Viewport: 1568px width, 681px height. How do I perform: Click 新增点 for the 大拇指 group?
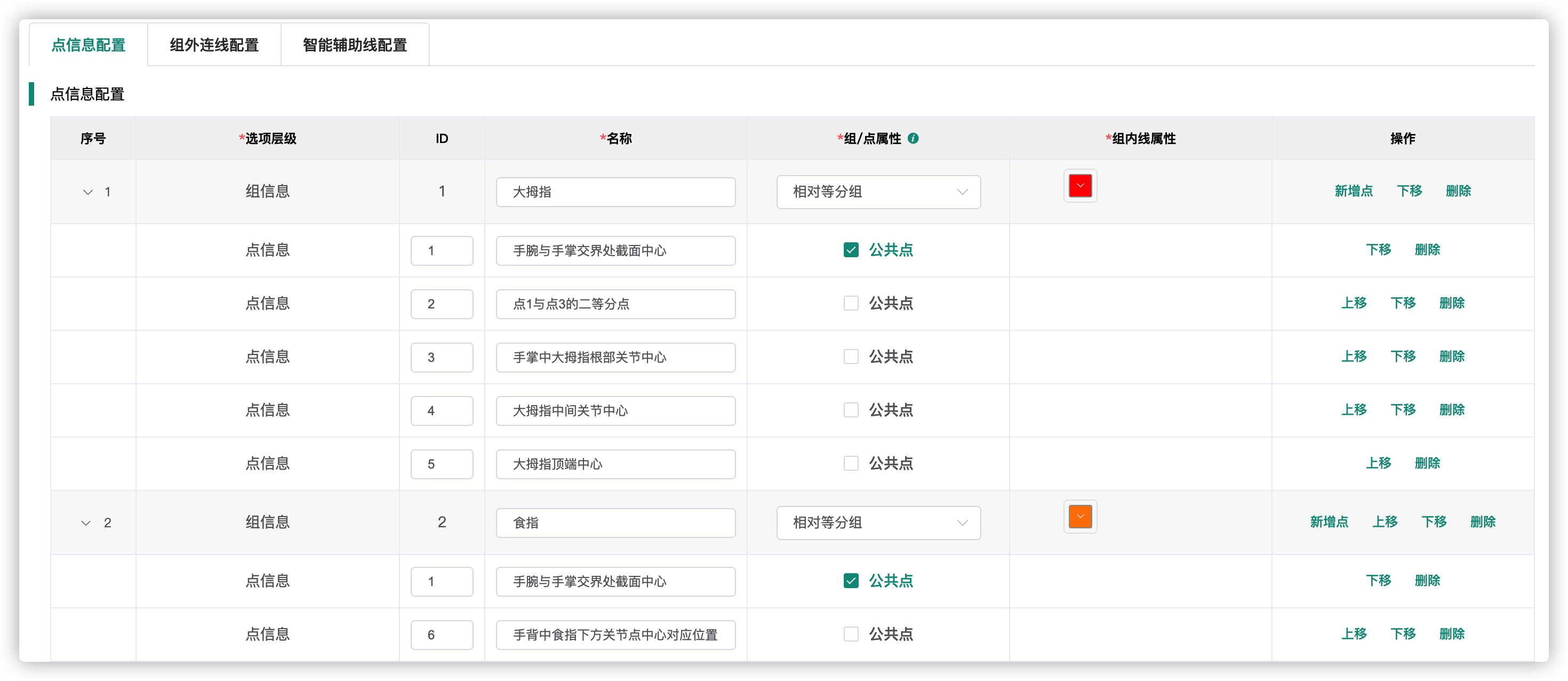pos(1353,191)
